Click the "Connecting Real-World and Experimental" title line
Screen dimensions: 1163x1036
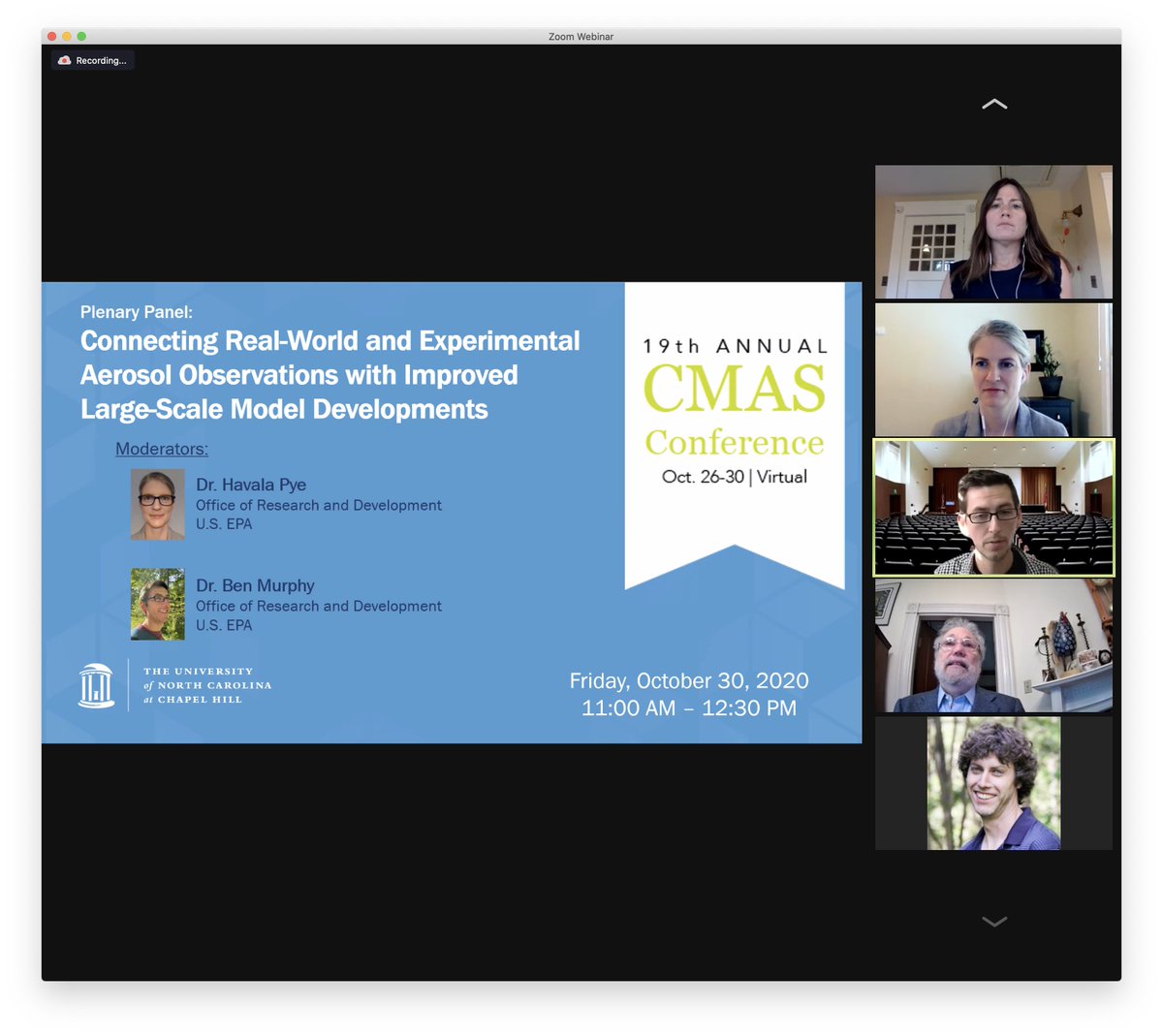330,341
